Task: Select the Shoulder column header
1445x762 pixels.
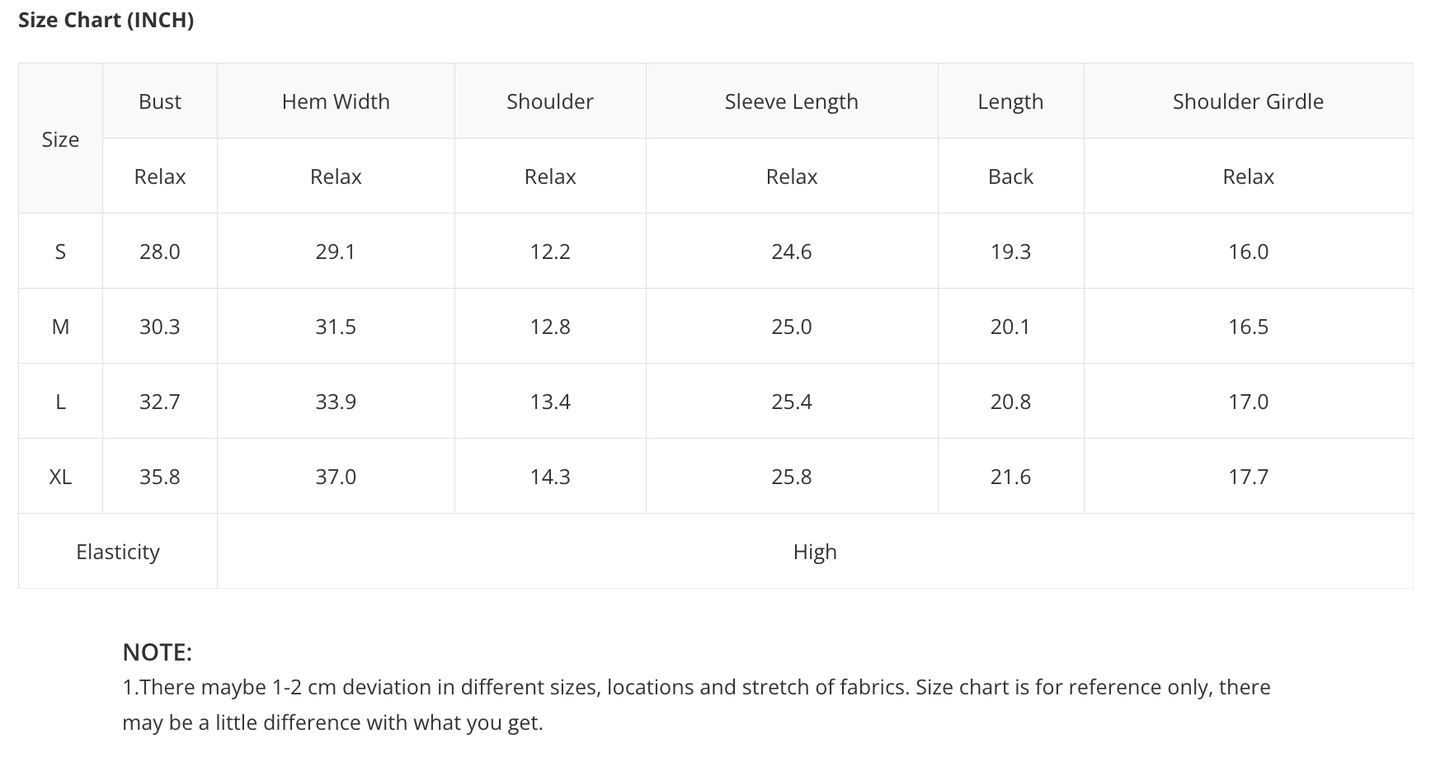Action: click(550, 101)
